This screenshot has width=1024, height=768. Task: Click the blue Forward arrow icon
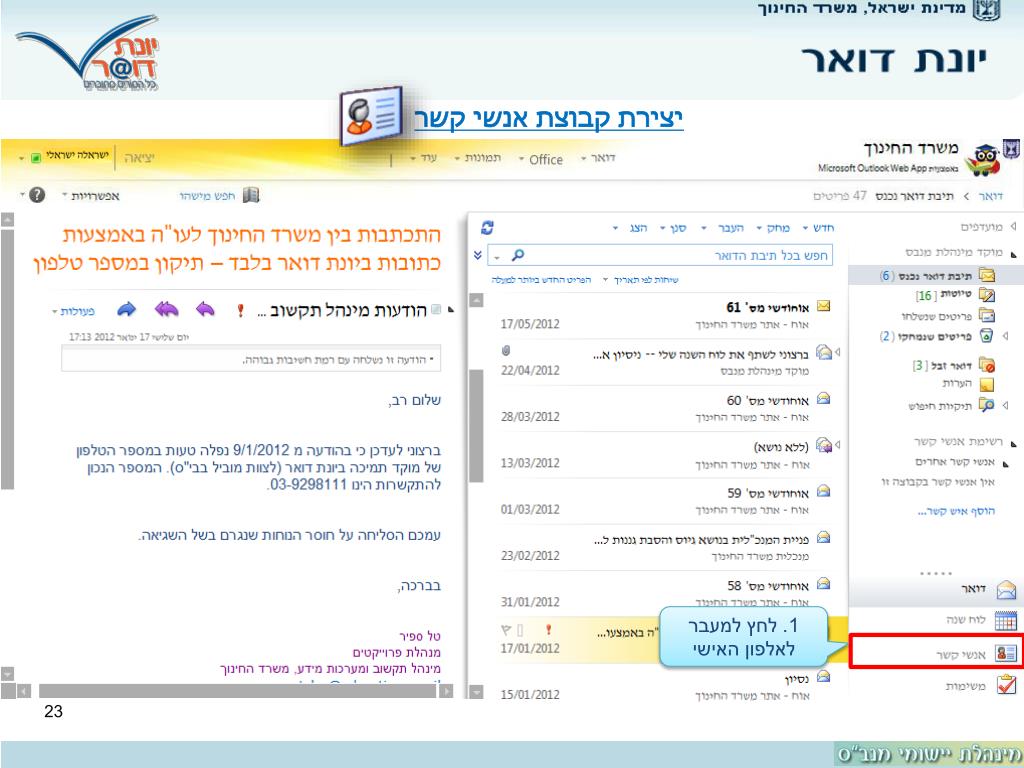[127, 309]
